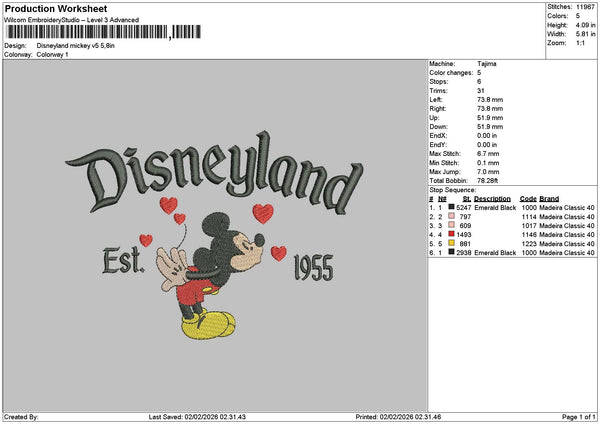The image size is (600, 424).
Task: Click 'Wilcom EmbroideryStudio – Level 3 Advanced' text
Action: 72,20
